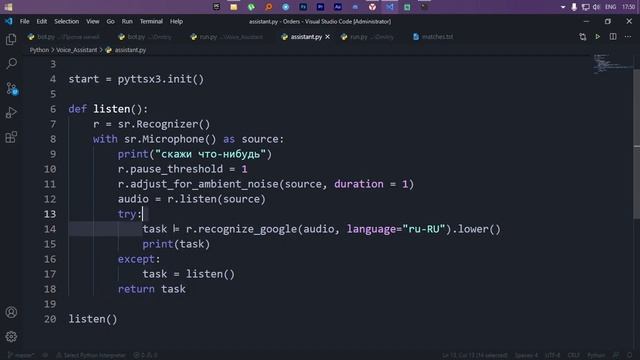
Task: Click the microphone tray icon
Action: (x=574, y=7)
